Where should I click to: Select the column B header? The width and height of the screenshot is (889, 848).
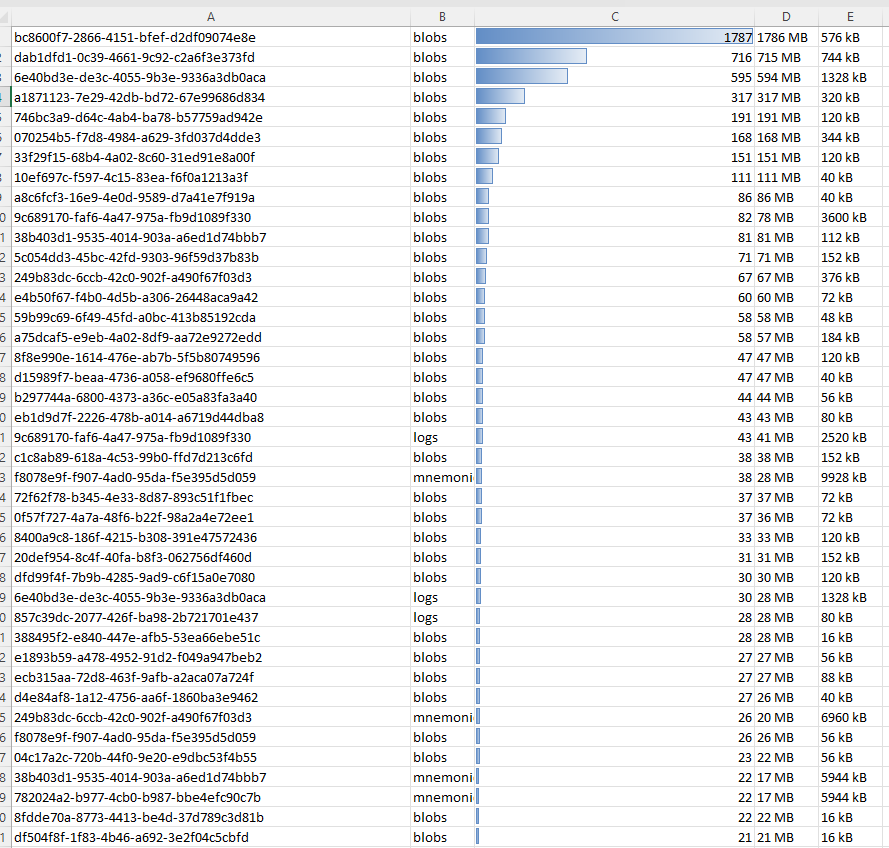pyautogui.click(x=441, y=17)
